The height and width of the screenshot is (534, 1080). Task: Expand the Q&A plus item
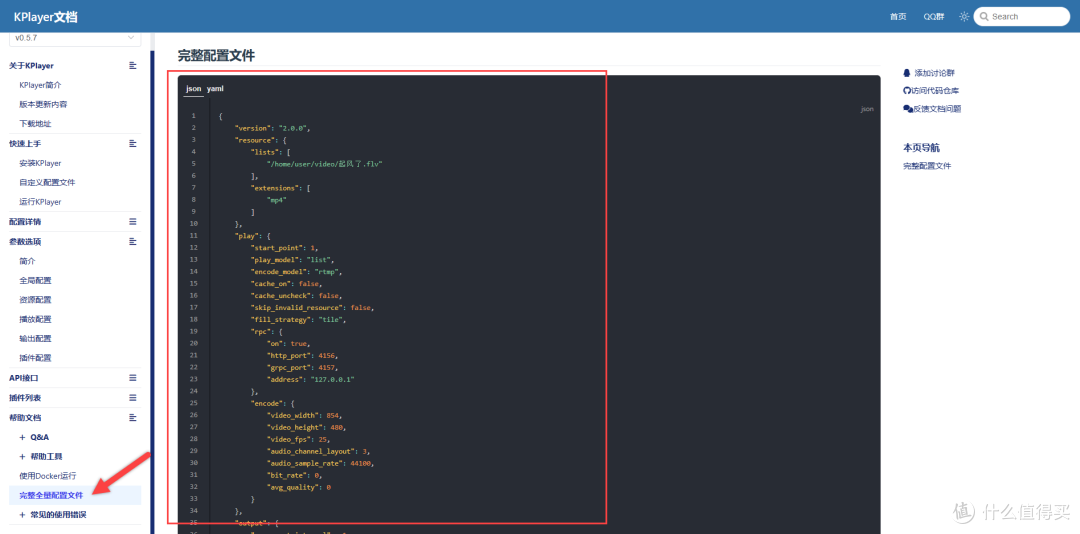click(x=34, y=437)
